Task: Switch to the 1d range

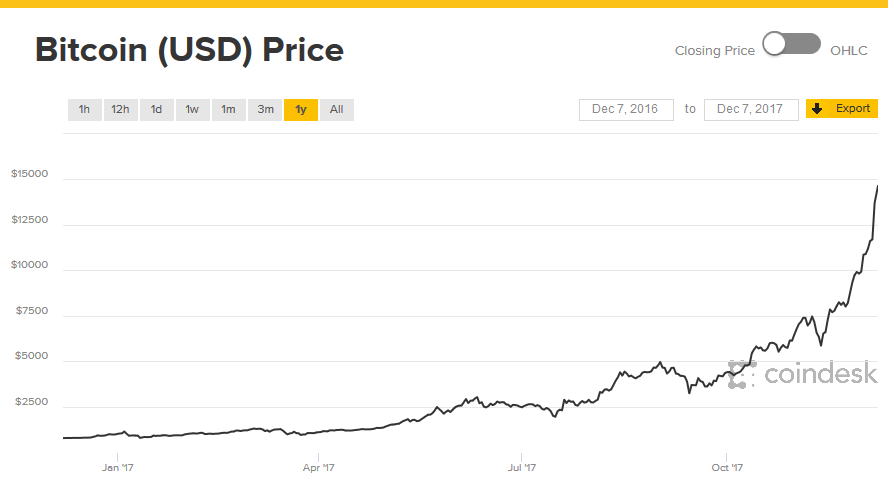Action: [156, 110]
